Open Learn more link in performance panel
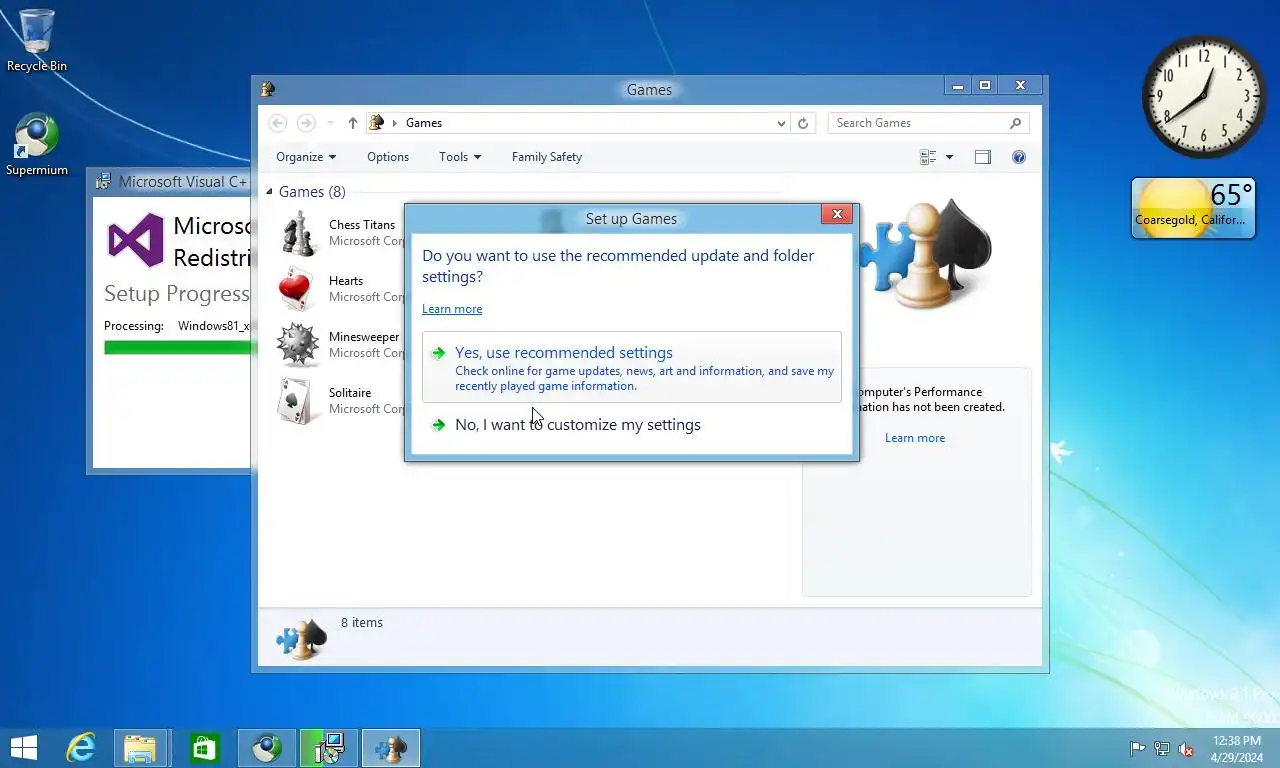 click(x=915, y=438)
